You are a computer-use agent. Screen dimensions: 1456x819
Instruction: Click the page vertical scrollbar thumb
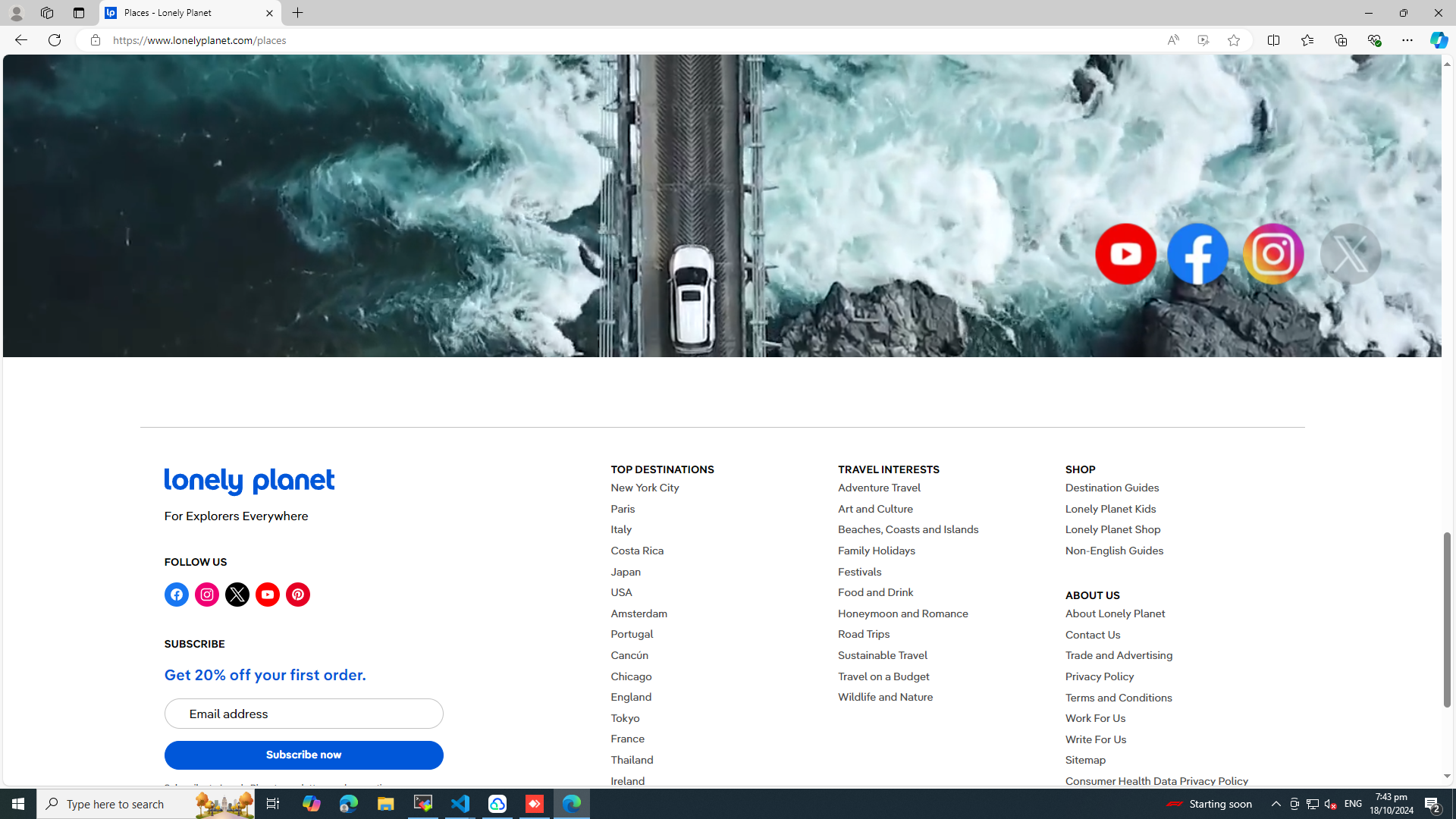(x=1447, y=620)
